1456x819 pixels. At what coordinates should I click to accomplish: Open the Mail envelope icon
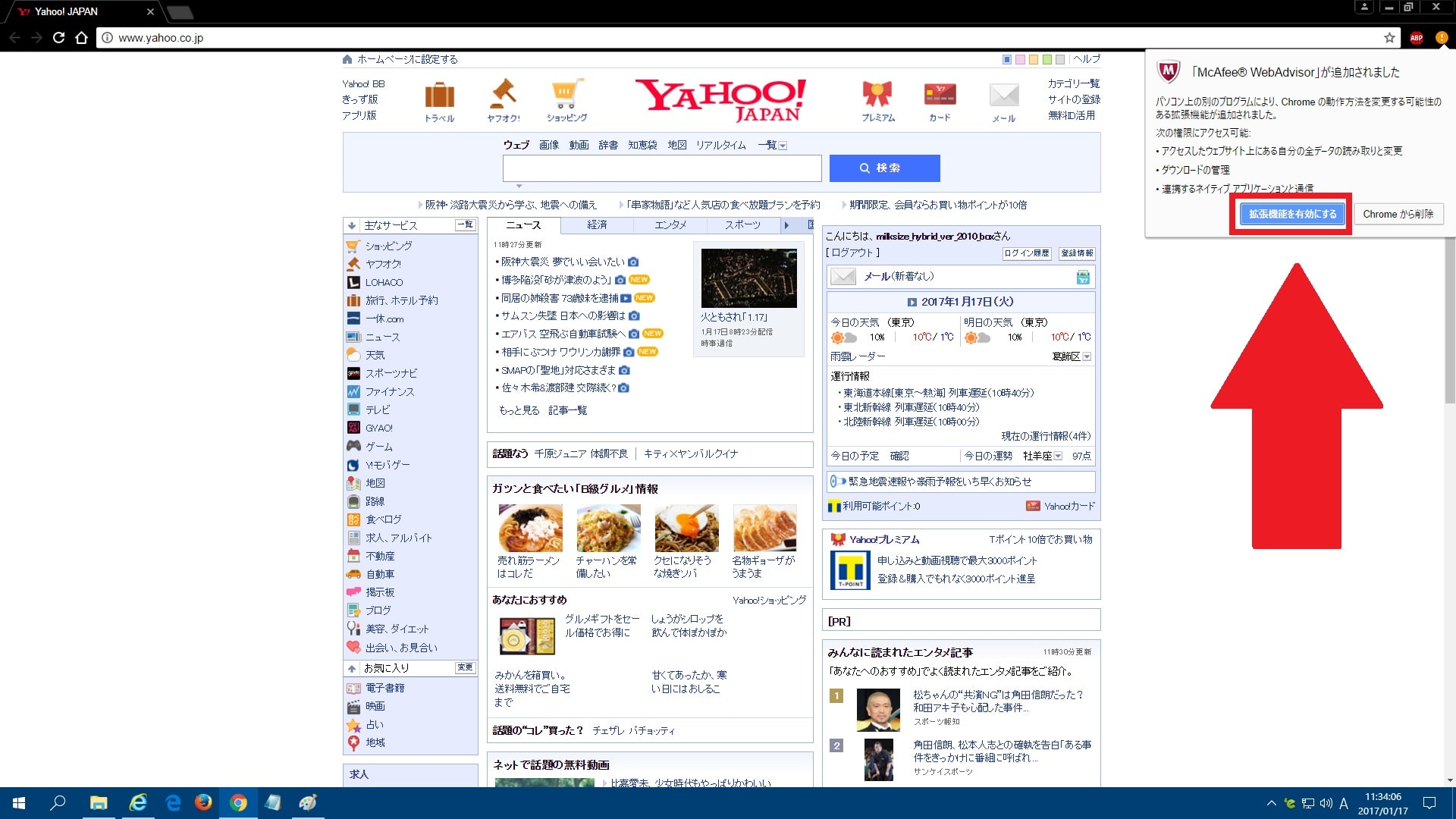click(1004, 96)
